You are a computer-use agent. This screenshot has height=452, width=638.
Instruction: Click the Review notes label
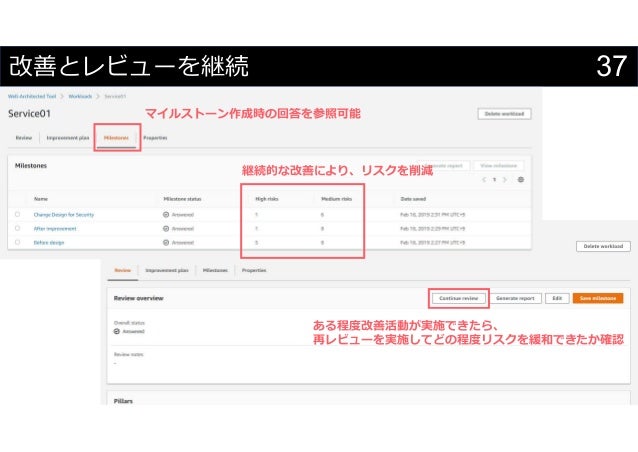click(x=129, y=354)
